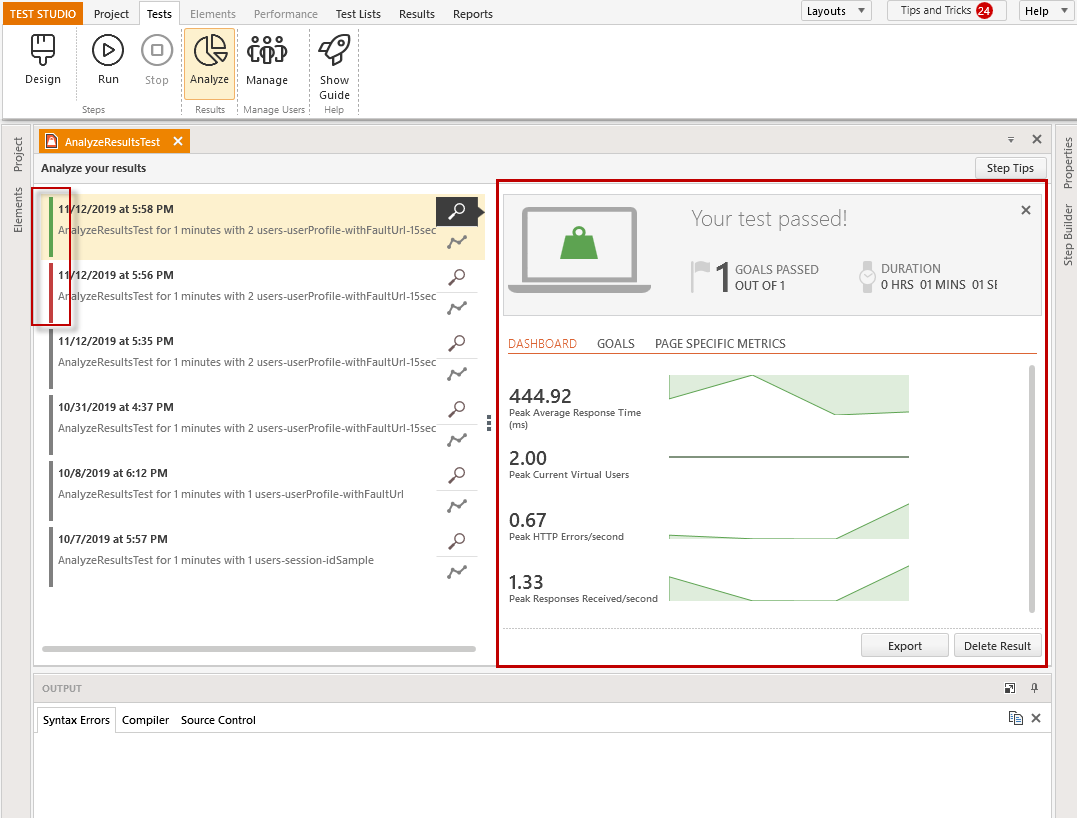
Task: Switch to the Compiler output tab
Action: [x=146, y=720]
